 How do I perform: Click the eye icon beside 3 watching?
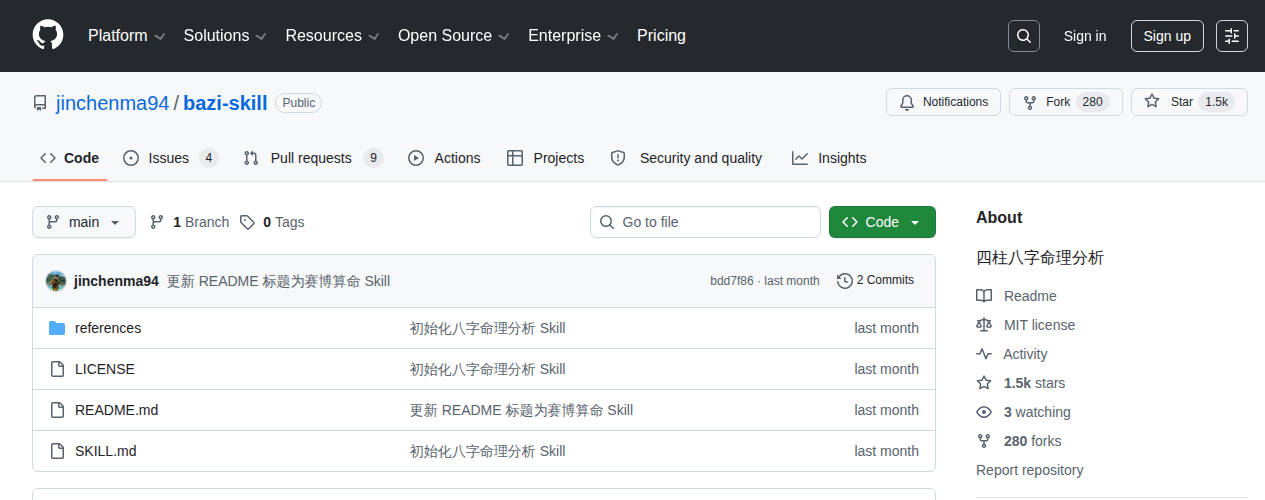pos(984,412)
